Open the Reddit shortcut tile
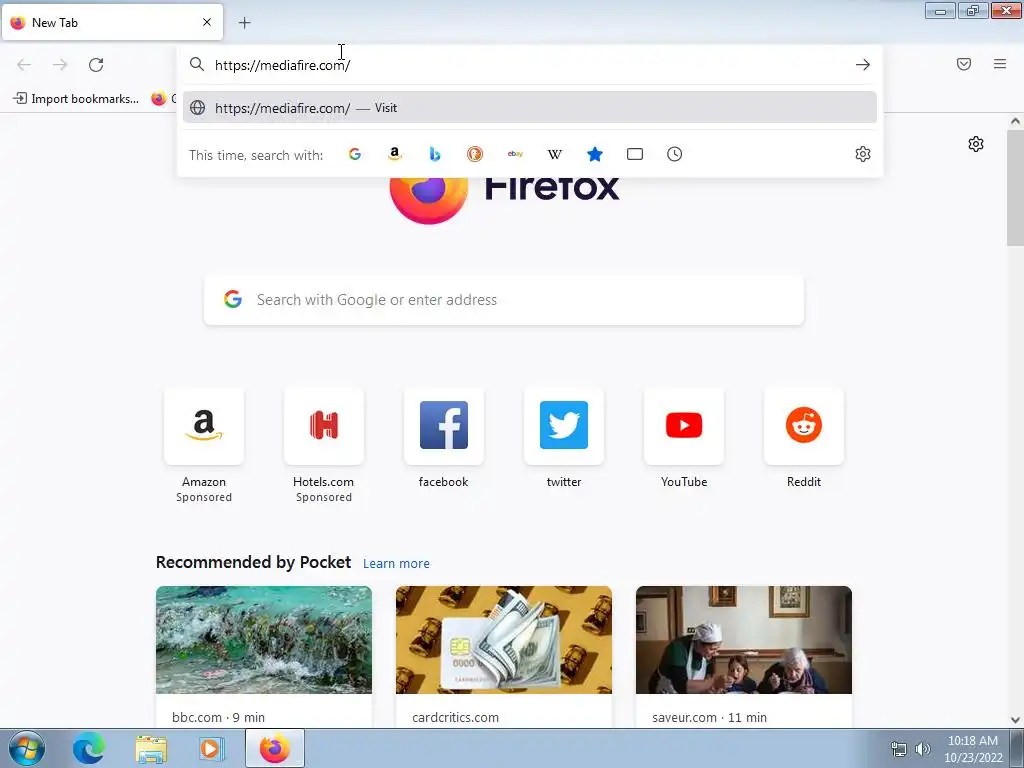The height and width of the screenshot is (768, 1024). (804, 426)
